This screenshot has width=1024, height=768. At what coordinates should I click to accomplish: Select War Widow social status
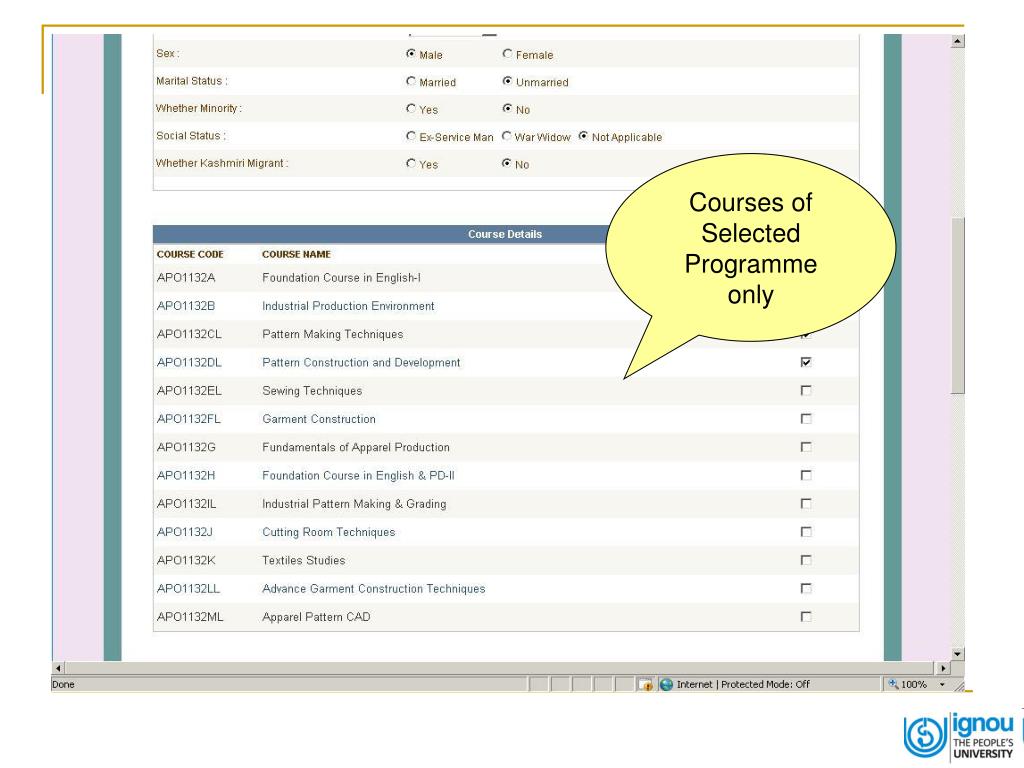[x=507, y=136]
